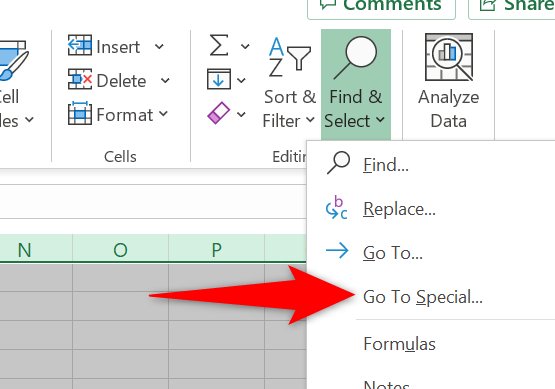Select column P header
The width and height of the screenshot is (555, 389).
click(217, 249)
